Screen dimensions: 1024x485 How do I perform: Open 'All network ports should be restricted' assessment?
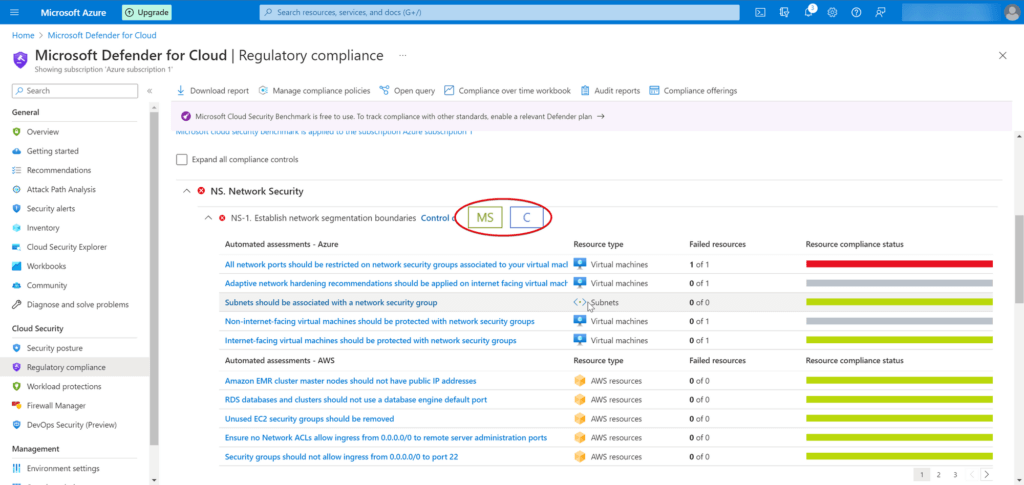396,264
